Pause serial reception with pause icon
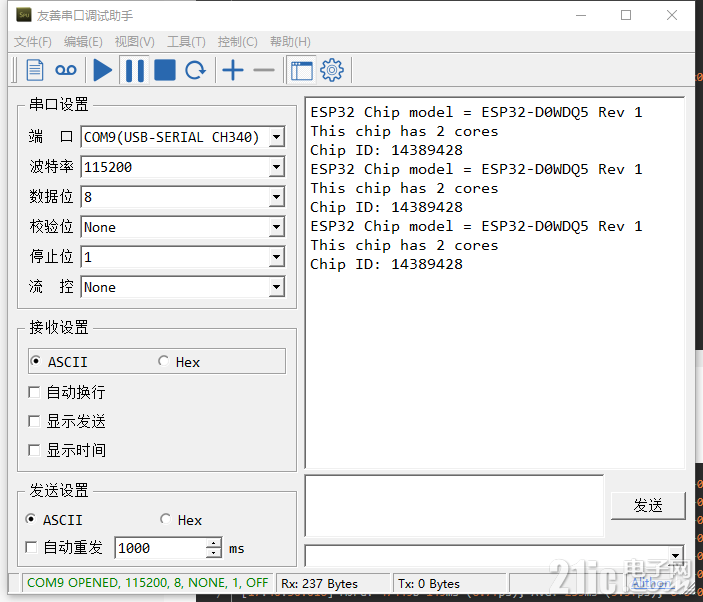The image size is (703, 602). tap(135, 70)
